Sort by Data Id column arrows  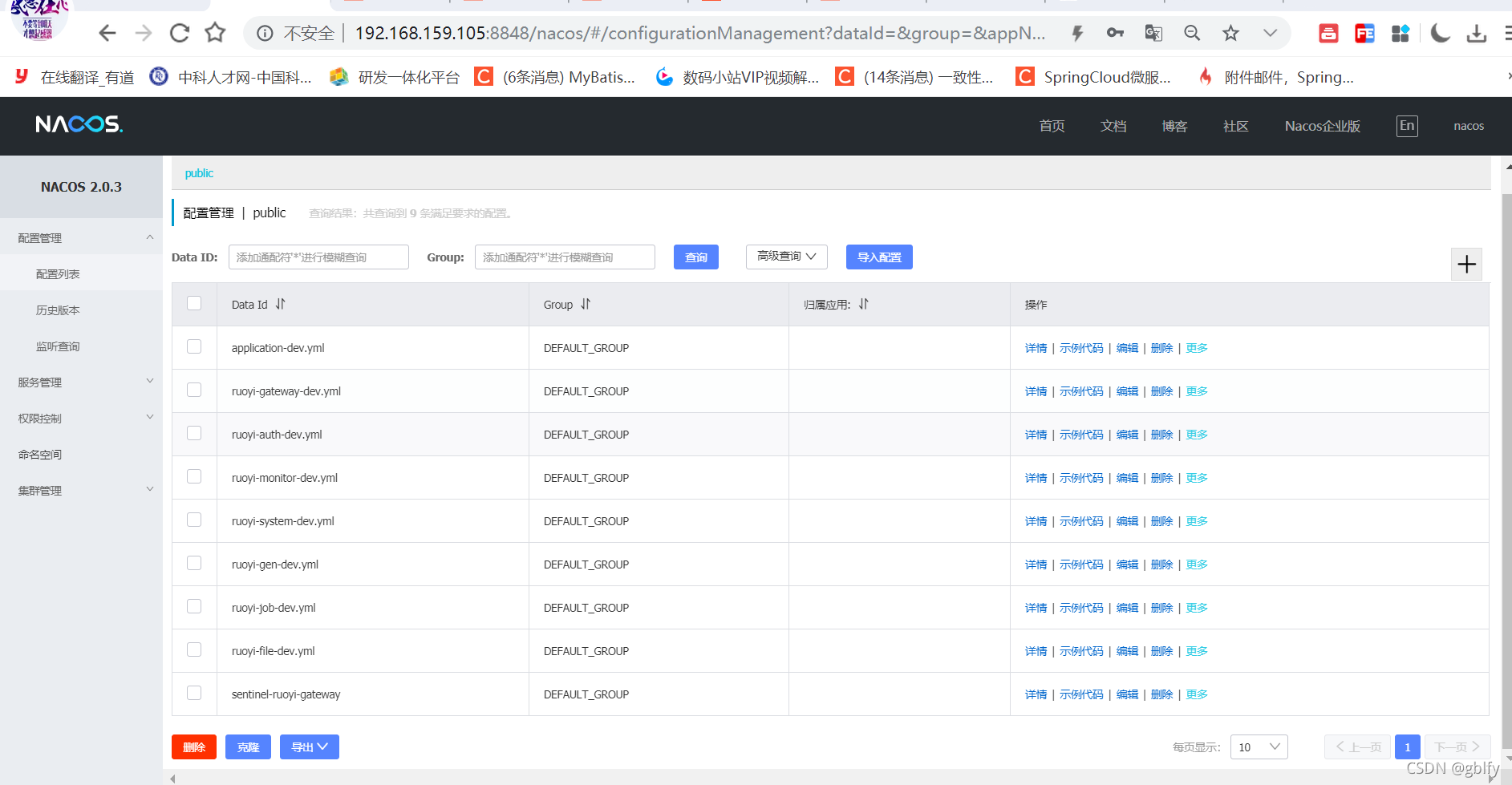[x=281, y=304]
